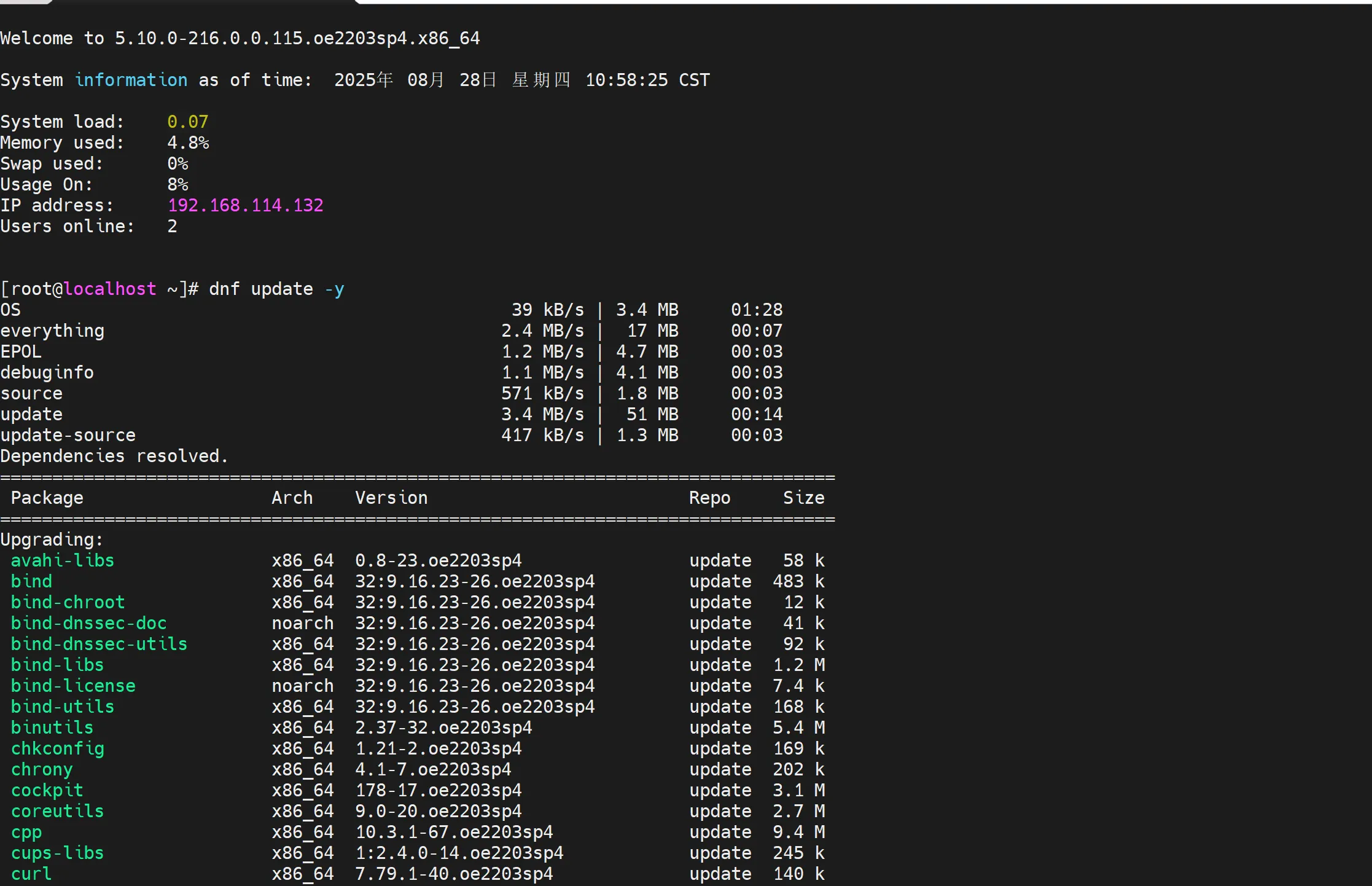Viewport: 1372px width, 886px height.
Task: Click the Version column header
Action: (391, 498)
